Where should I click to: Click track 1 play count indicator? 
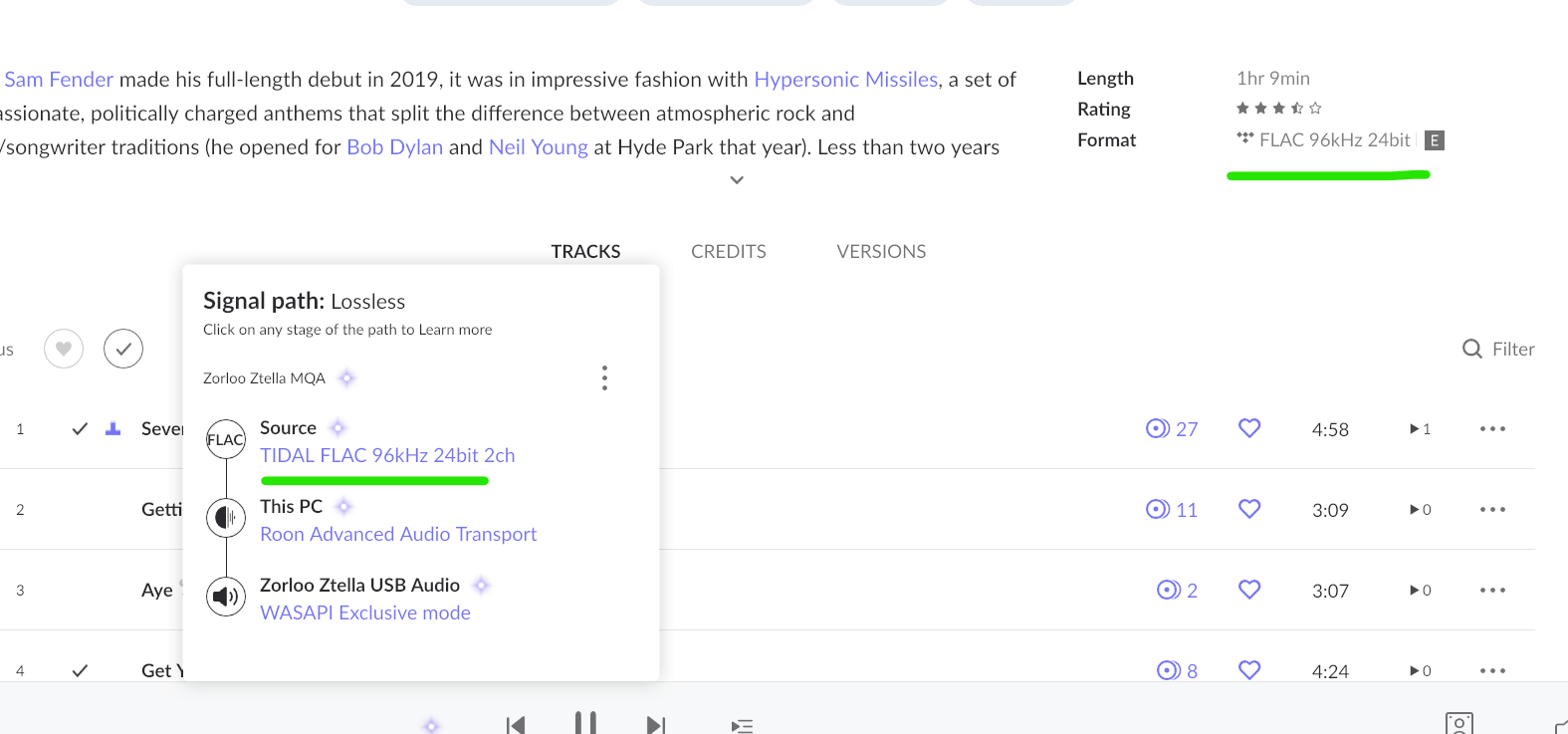tap(1420, 429)
